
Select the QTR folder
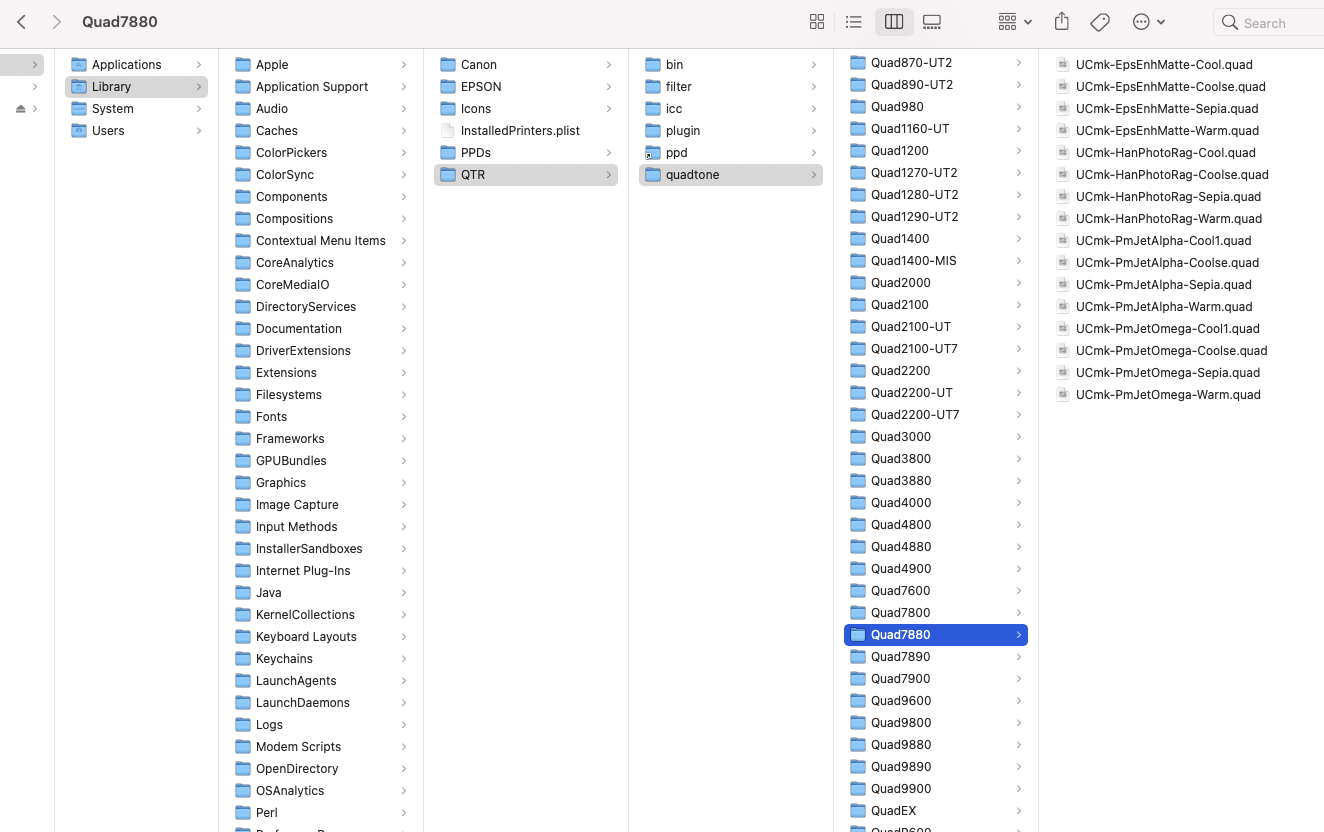coord(526,175)
